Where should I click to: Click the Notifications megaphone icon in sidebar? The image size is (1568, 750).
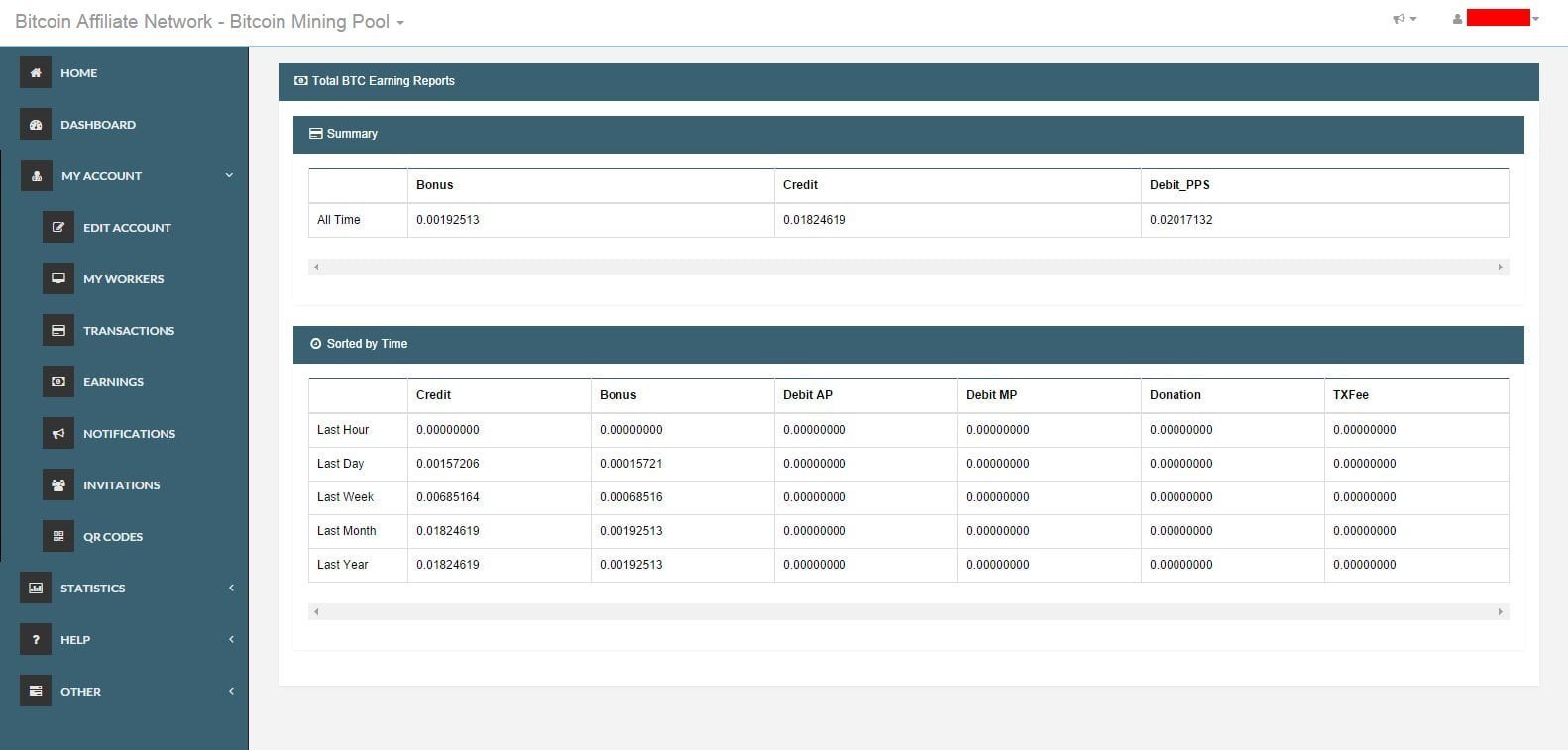coord(58,434)
